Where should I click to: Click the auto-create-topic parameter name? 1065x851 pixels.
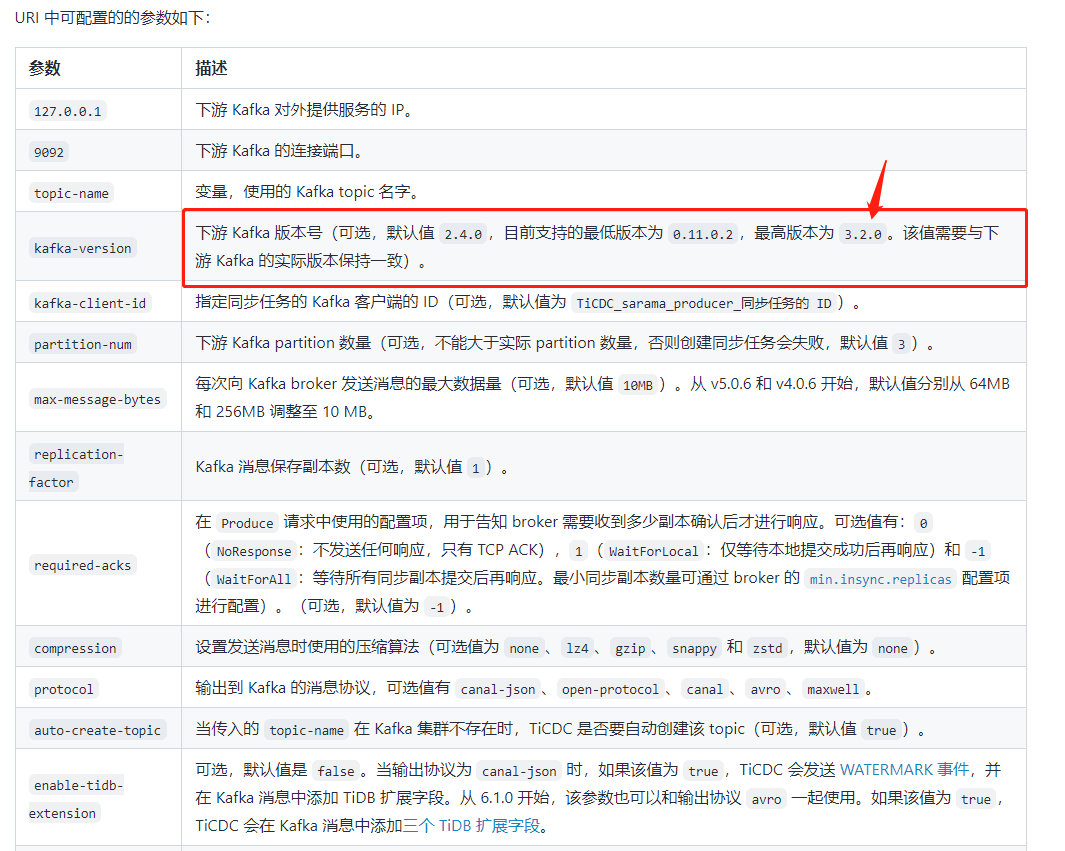click(x=97, y=730)
